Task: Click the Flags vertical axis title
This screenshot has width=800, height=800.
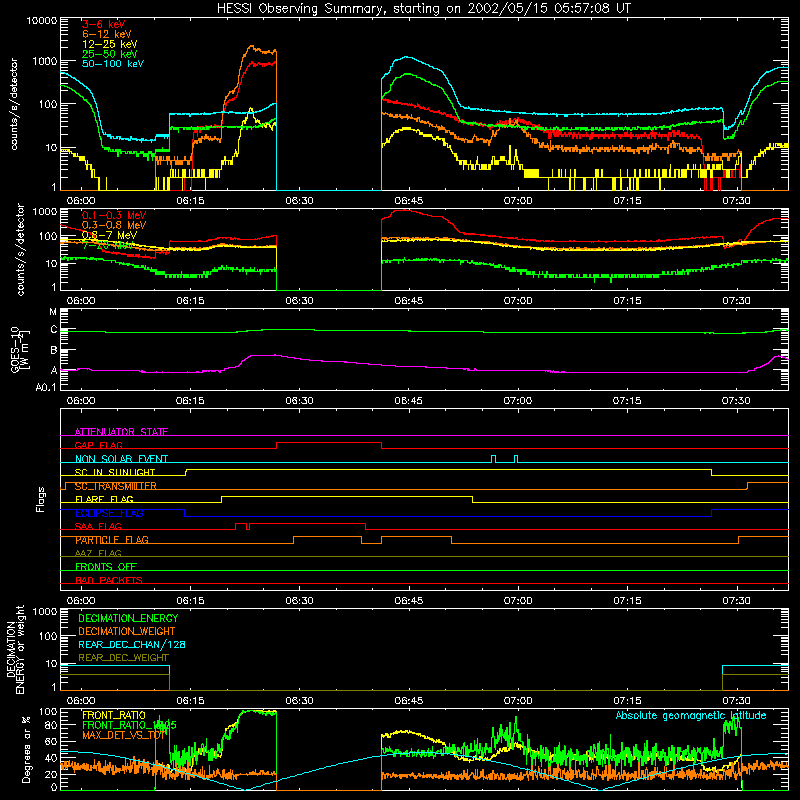Action: click(x=41, y=499)
